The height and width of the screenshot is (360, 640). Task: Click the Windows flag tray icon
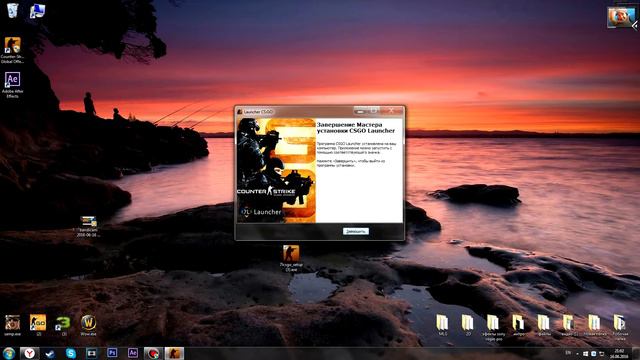click(586, 353)
